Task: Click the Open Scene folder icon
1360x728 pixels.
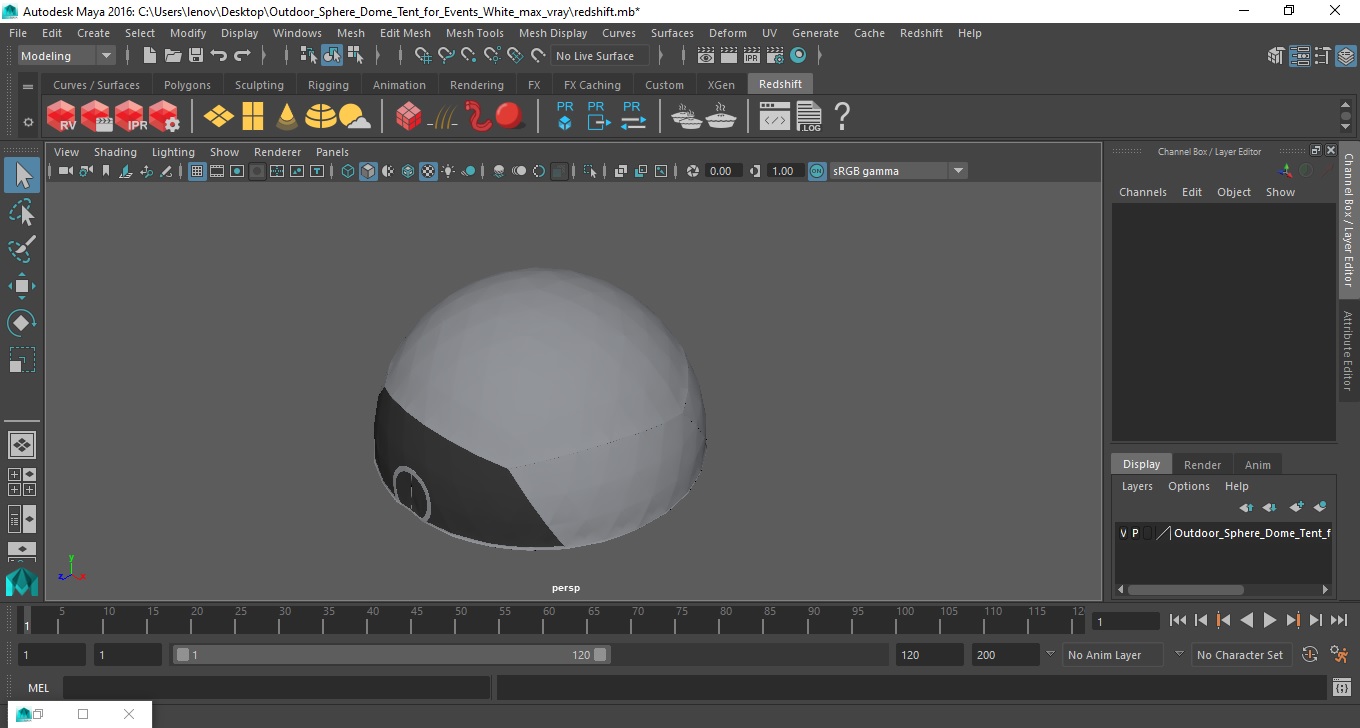Action: coord(173,56)
